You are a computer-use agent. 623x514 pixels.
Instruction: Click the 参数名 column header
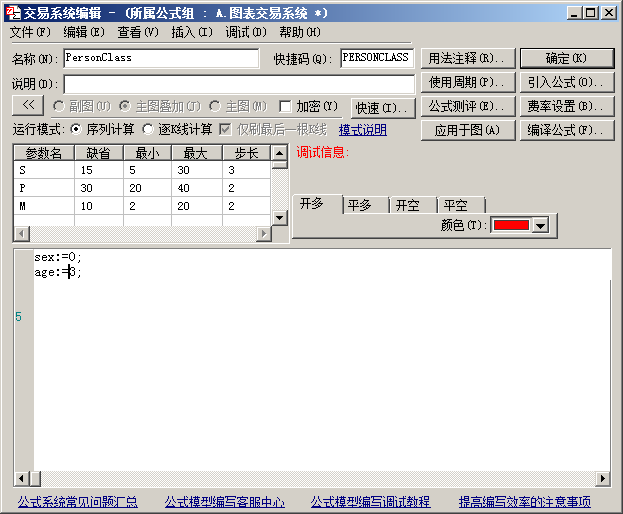[x=44, y=153]
